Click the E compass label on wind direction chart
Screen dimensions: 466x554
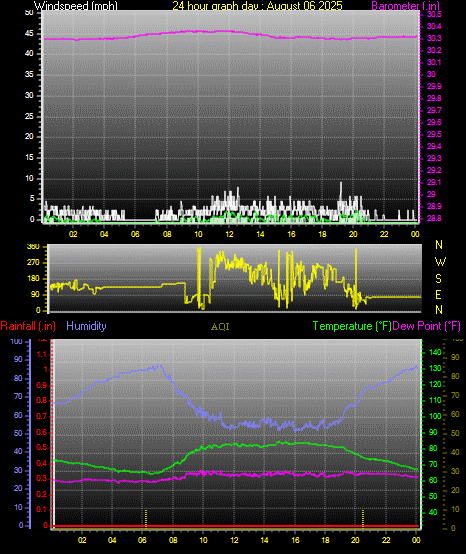(438, 295)
